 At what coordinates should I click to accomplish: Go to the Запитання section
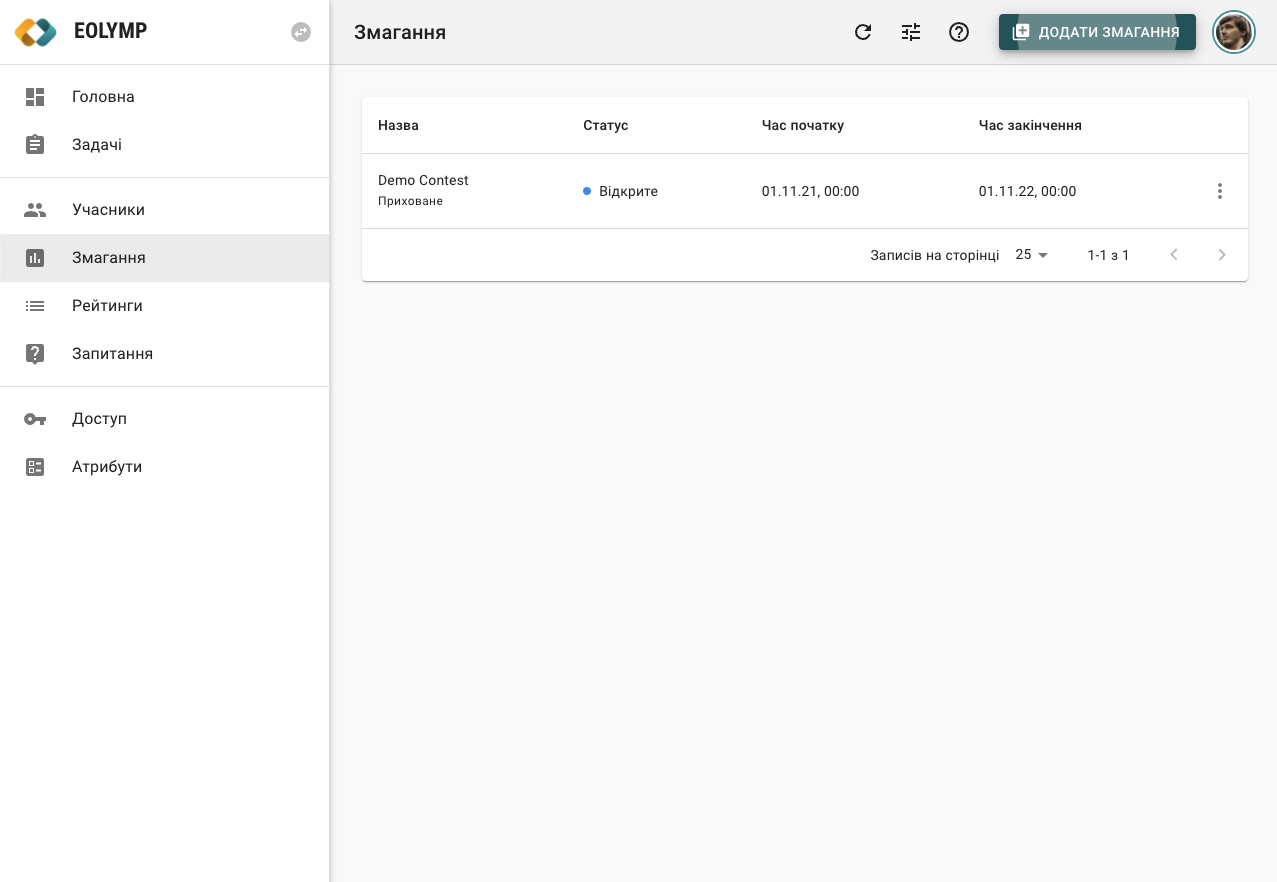[112, 354]
